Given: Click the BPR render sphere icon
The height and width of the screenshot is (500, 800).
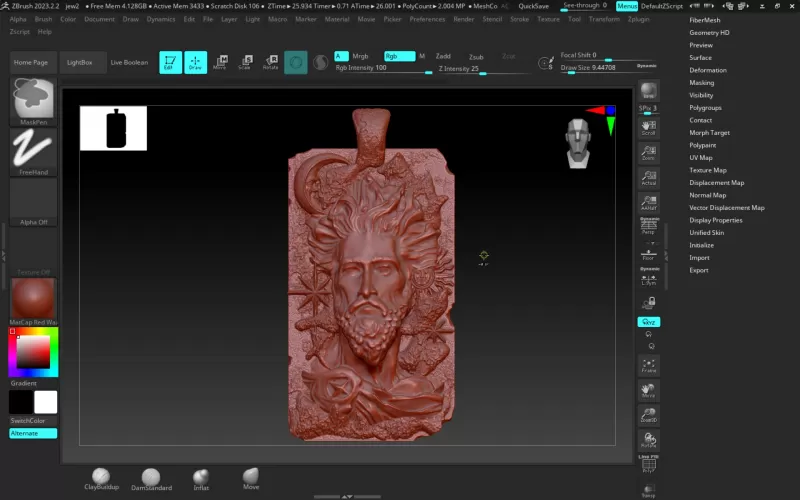Looking at the screenshot, I should (648, 91).
